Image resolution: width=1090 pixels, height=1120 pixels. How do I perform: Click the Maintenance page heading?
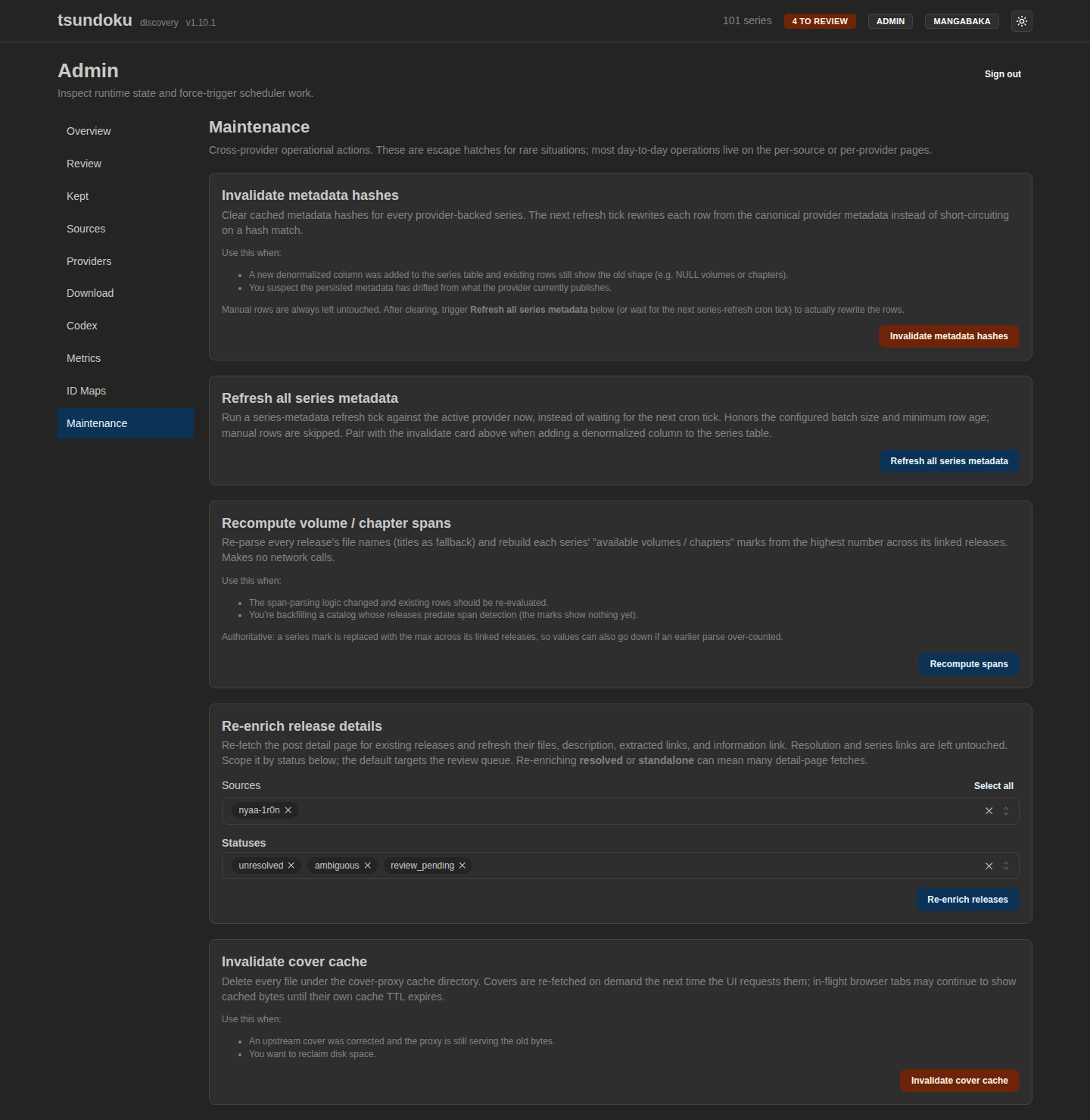[259, 127]
